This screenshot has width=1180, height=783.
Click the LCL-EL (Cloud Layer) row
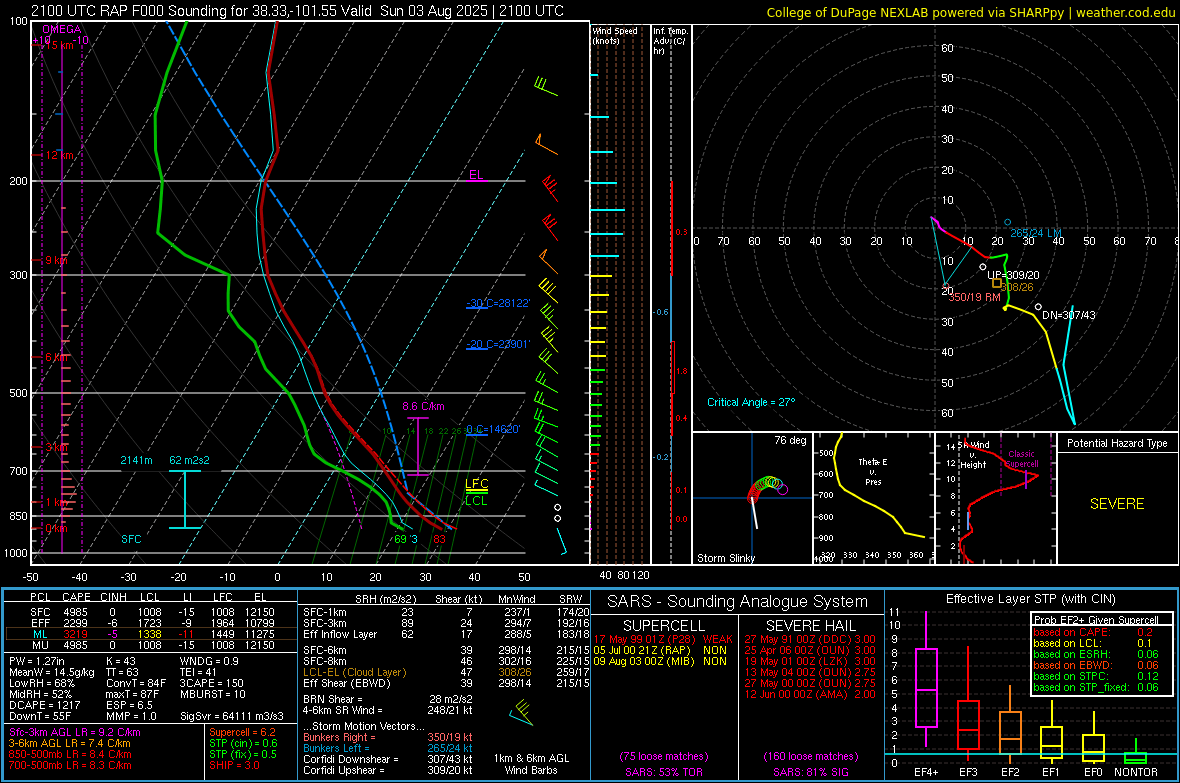coord(446,672)
